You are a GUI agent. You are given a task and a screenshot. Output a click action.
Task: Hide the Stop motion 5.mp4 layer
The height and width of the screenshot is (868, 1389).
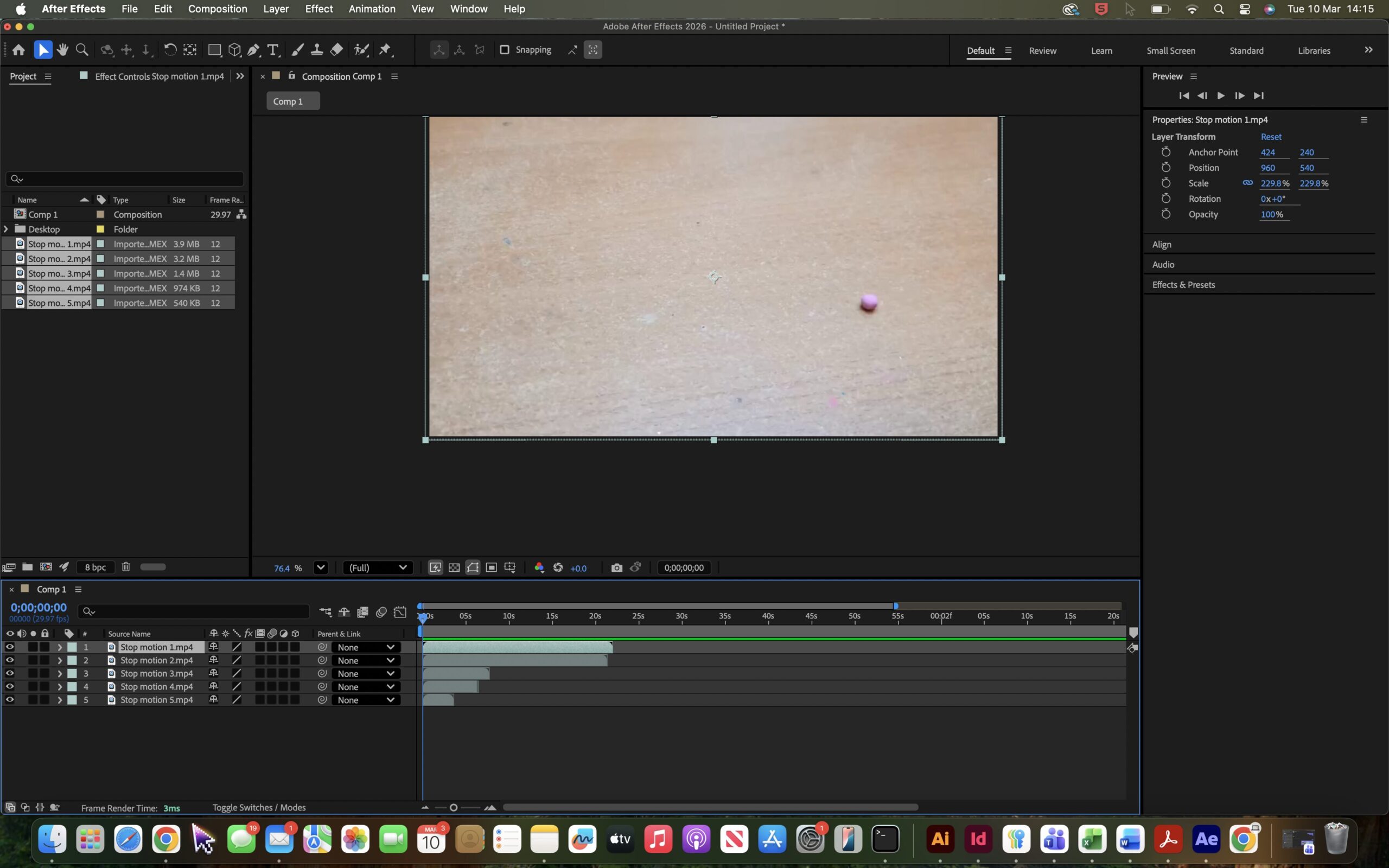click(10, 700)
